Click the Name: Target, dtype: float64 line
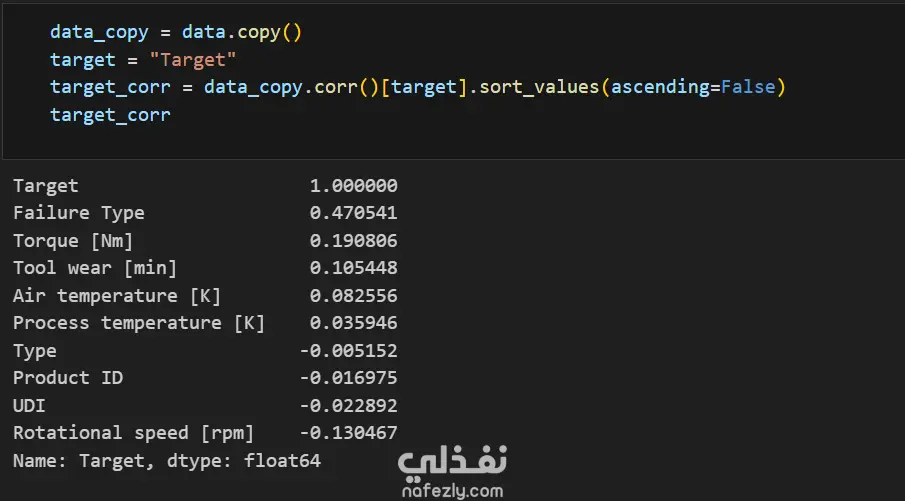The image size is (905, 501). [167, 461]
